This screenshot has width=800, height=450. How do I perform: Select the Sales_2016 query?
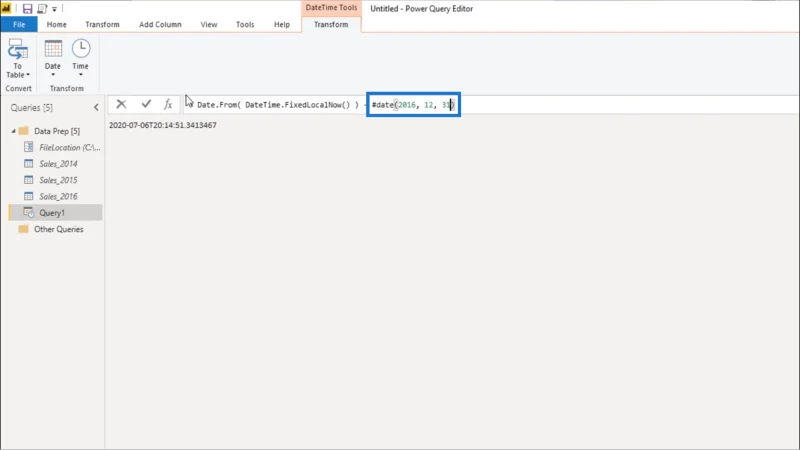58,196
